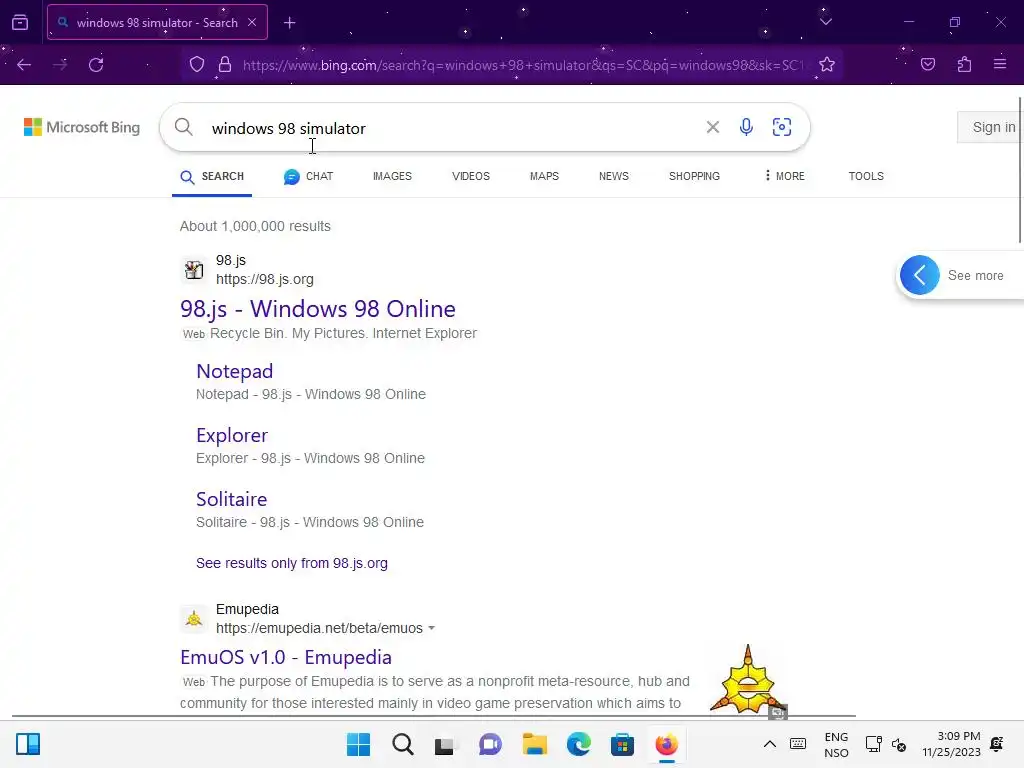Viewport: 1024px width, 768px height.
Task: Open the Extensions puzzle icon
Action: click(964, 65)
